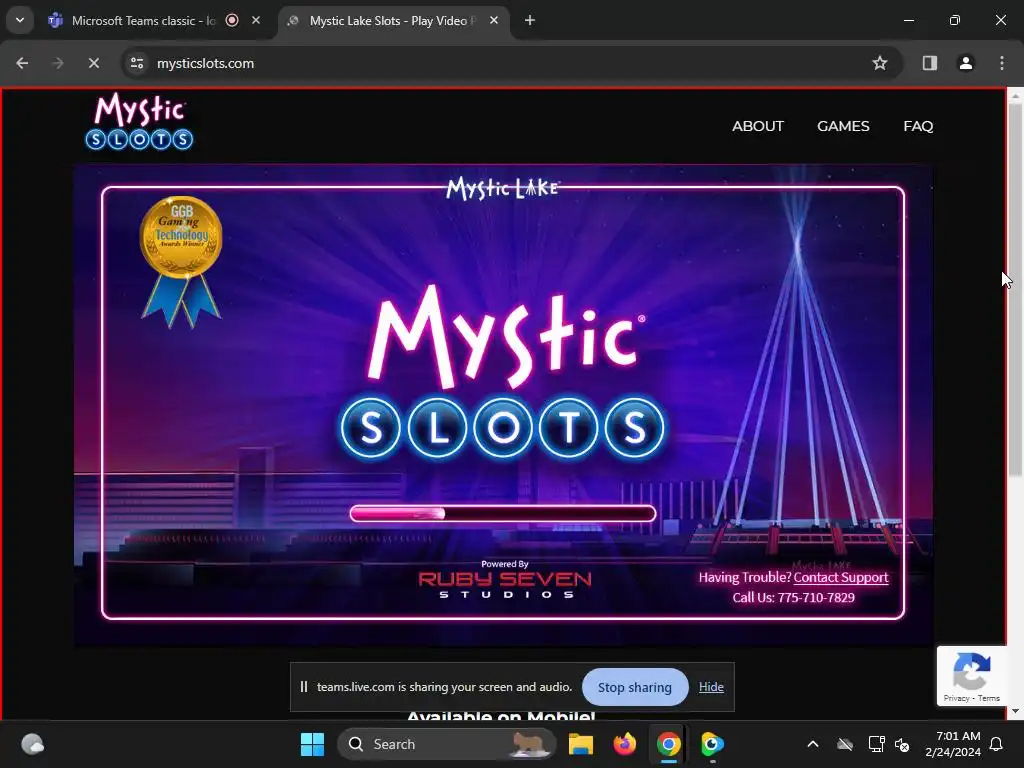Viewport: 1024px width, 768px height.
Task: Open a new browser tab
Action: tap(530, 20)
